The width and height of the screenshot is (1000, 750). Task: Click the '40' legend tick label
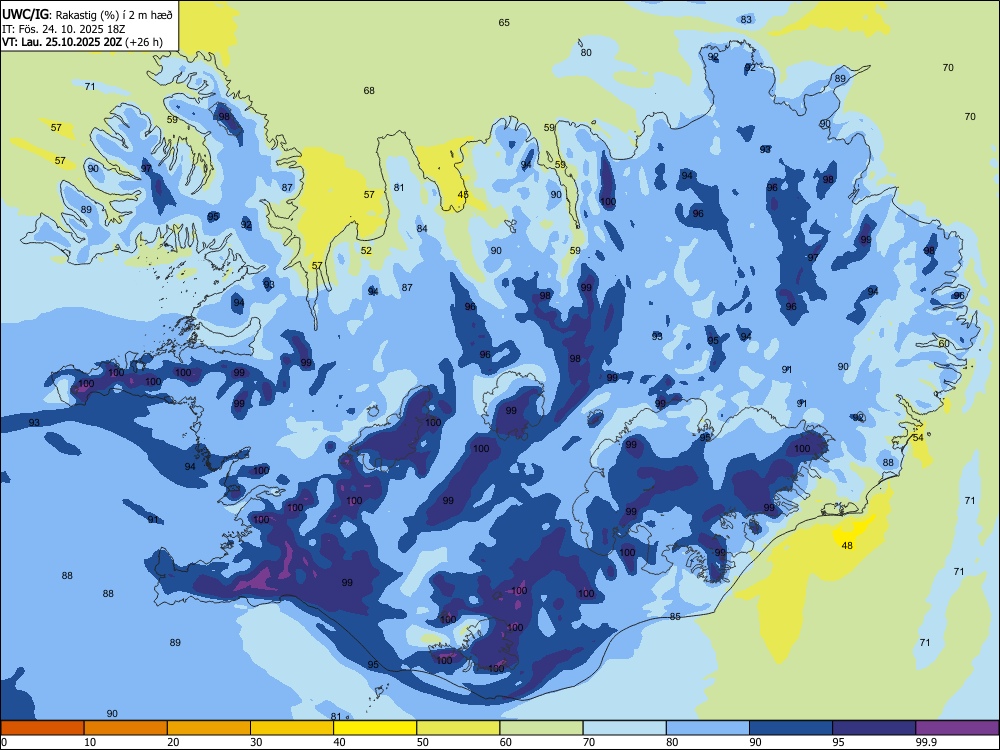339,742
